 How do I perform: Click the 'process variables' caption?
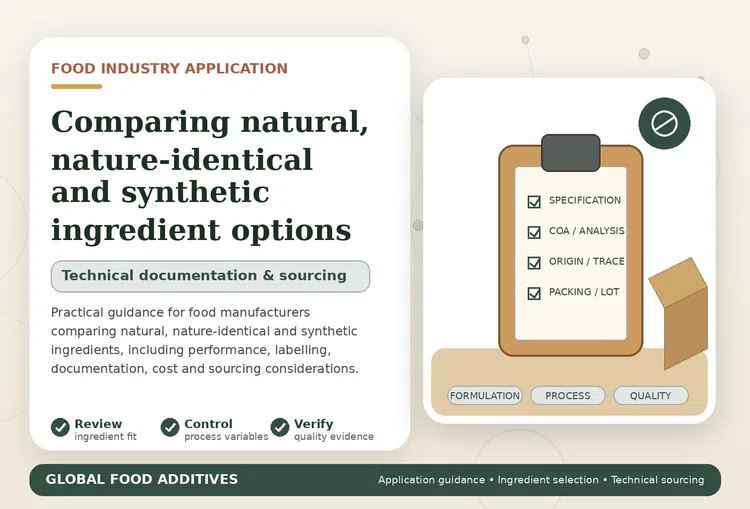[226, 437]
